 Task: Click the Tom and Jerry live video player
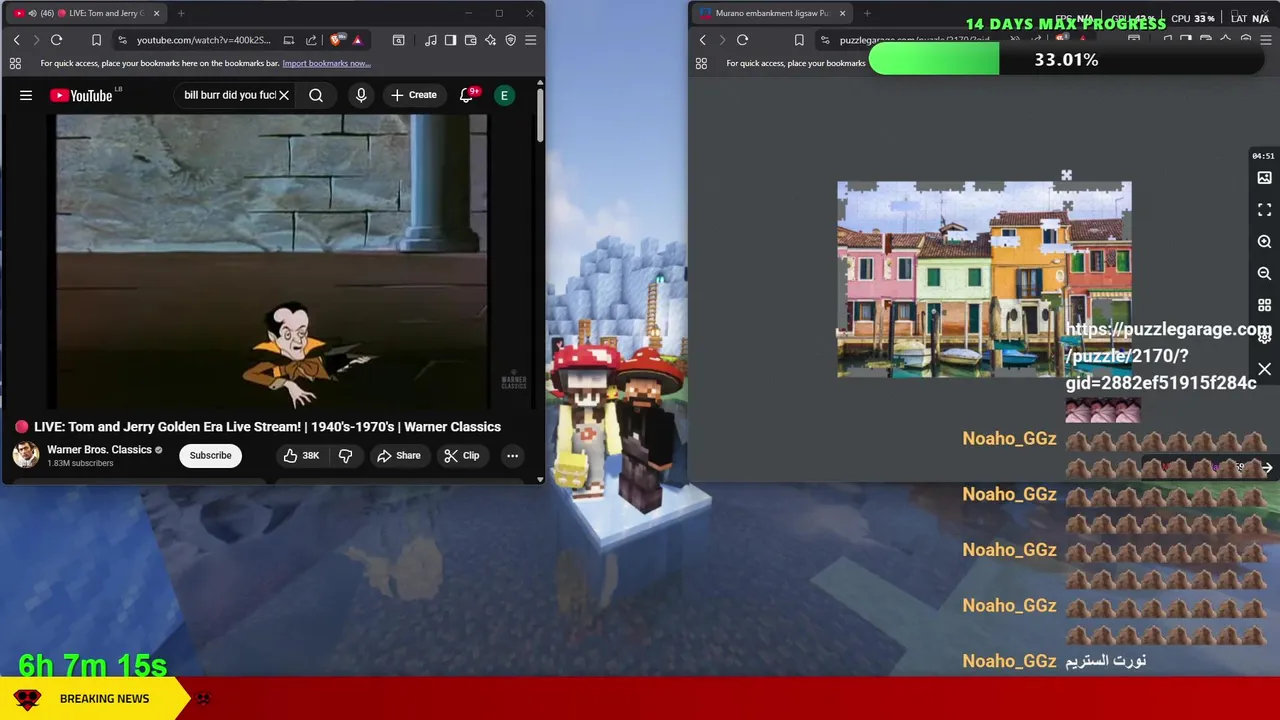pos(272,260)
